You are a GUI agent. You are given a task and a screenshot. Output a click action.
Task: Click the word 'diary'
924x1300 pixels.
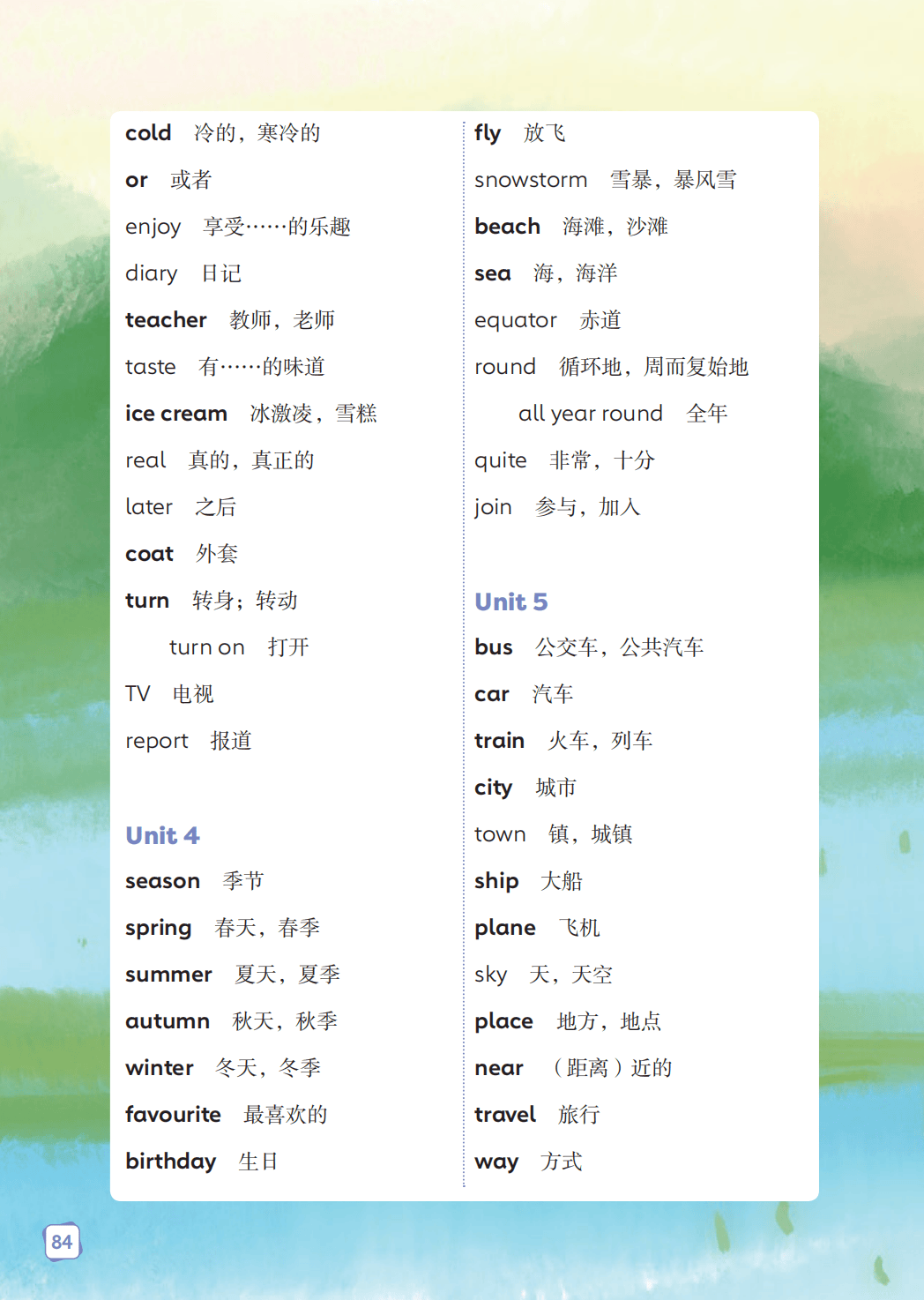tap(151, 273)
